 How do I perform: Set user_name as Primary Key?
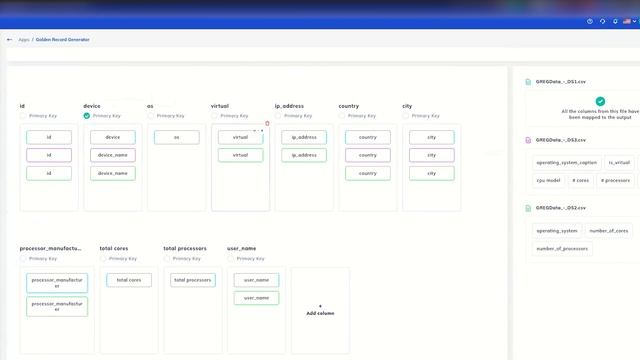click(231, 259)
